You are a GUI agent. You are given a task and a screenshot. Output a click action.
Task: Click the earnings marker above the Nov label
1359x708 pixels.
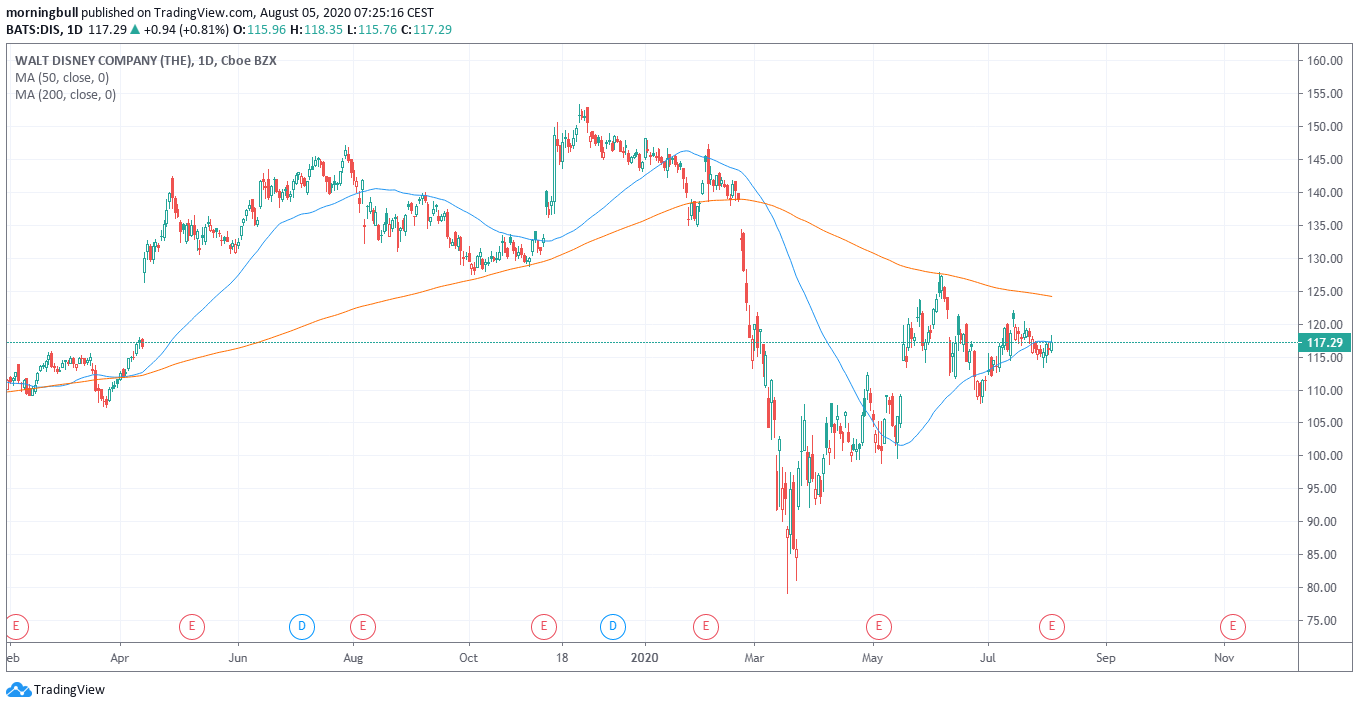point(1232,627)
